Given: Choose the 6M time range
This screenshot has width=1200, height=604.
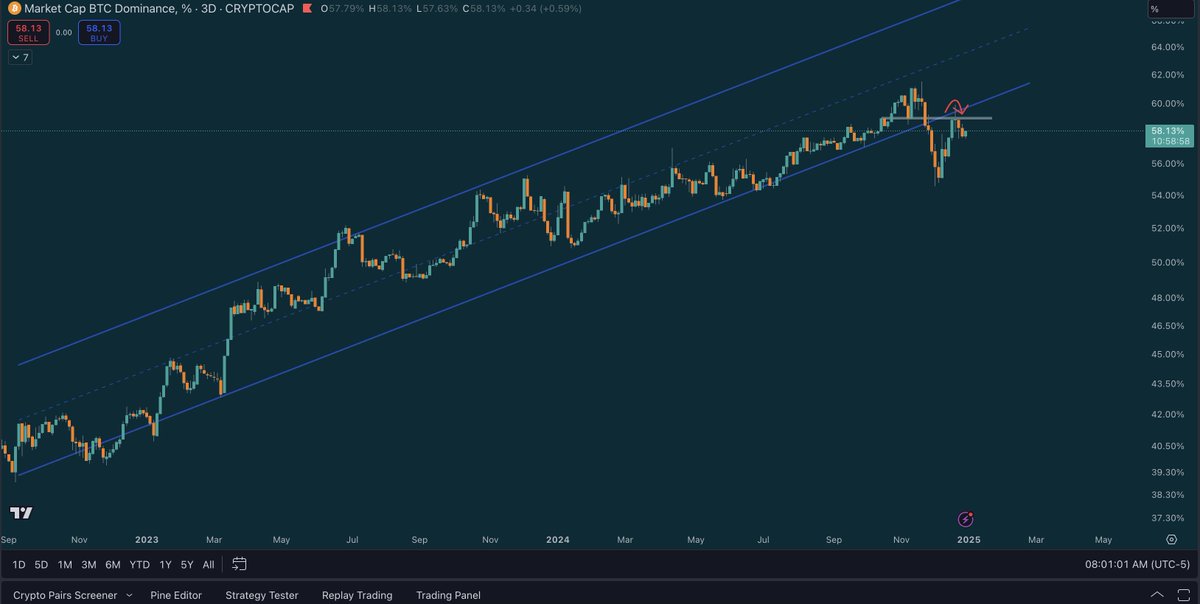Looking at the screenshot, I should (112, 565).
